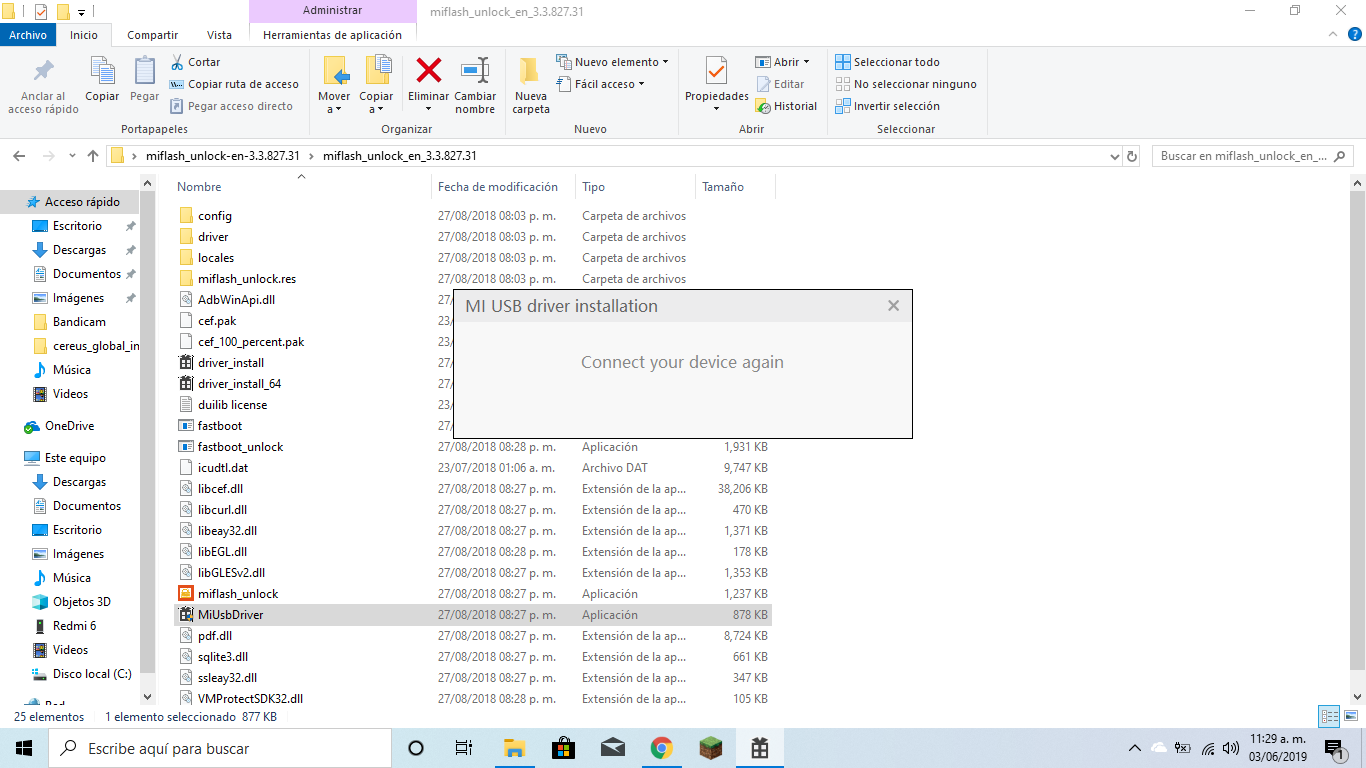
Task: Switch to large icons view button
Action: (x=1350, y=716)
